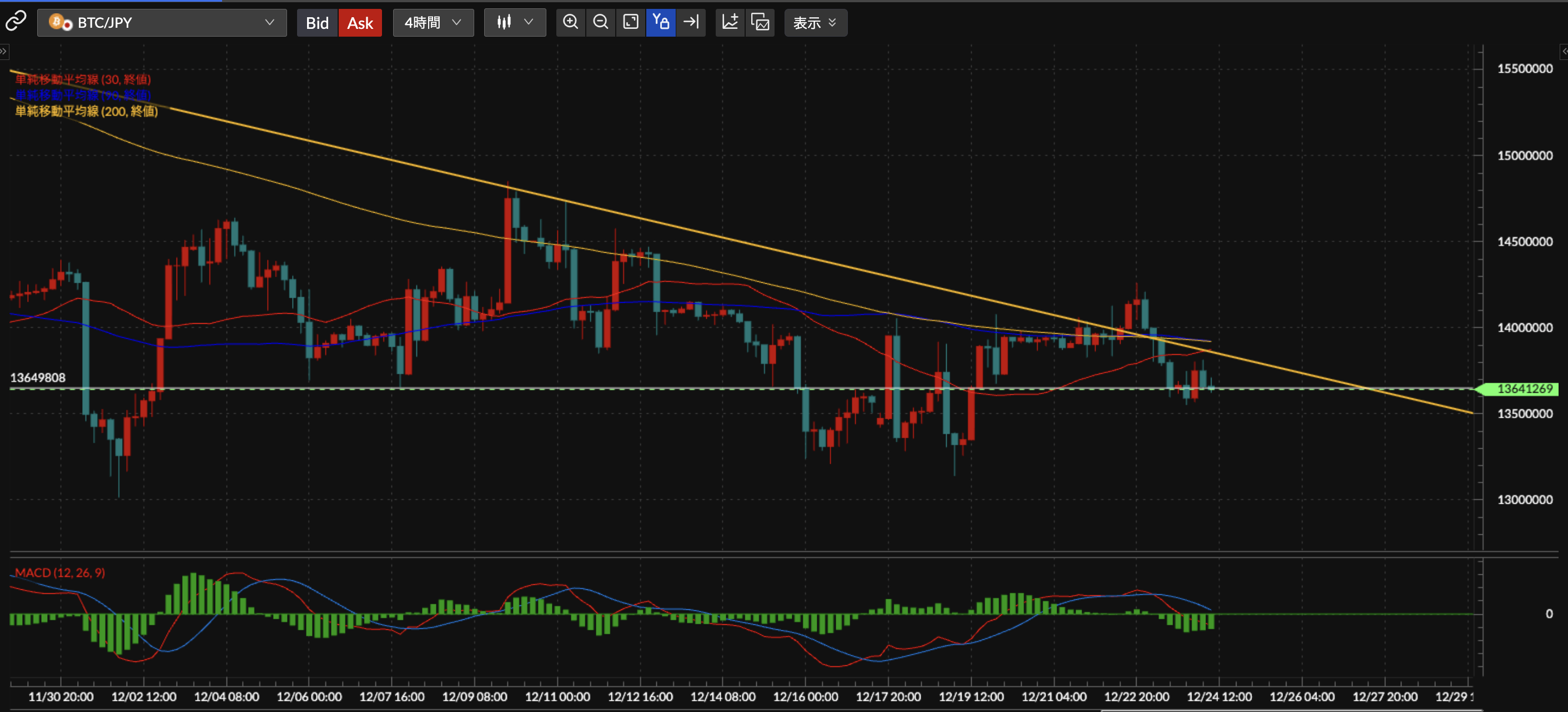Click the chart link chain icon

[15, 21]
